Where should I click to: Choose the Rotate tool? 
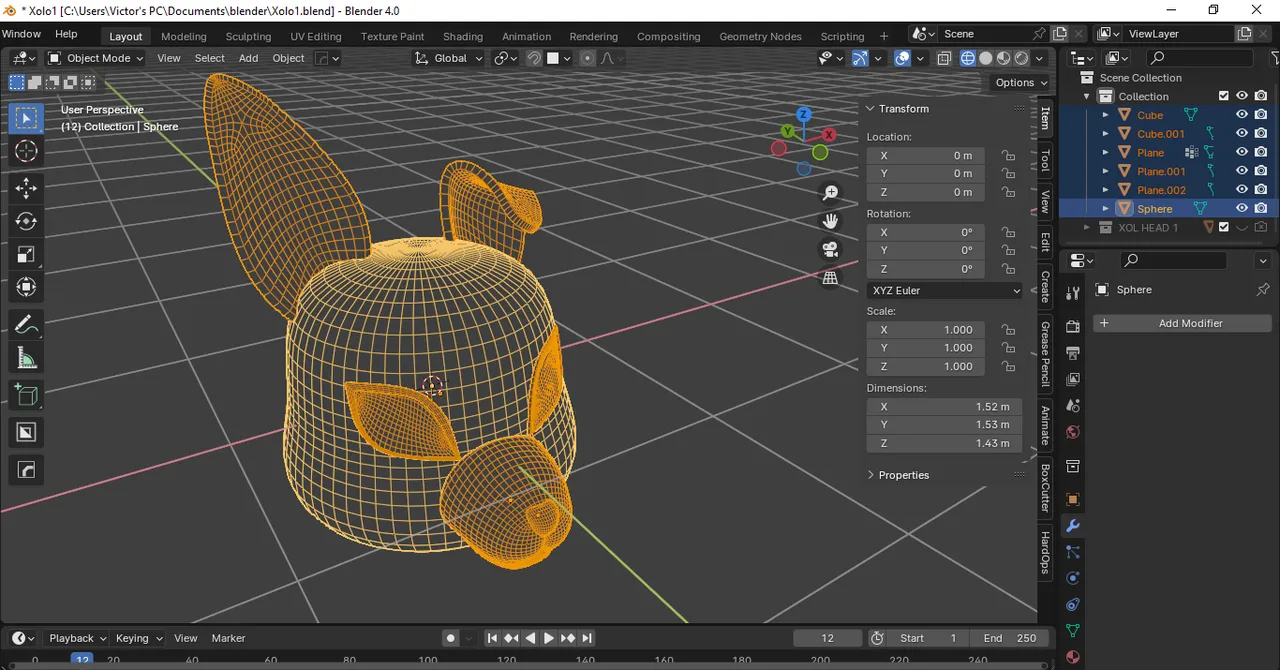click(27, 221)
